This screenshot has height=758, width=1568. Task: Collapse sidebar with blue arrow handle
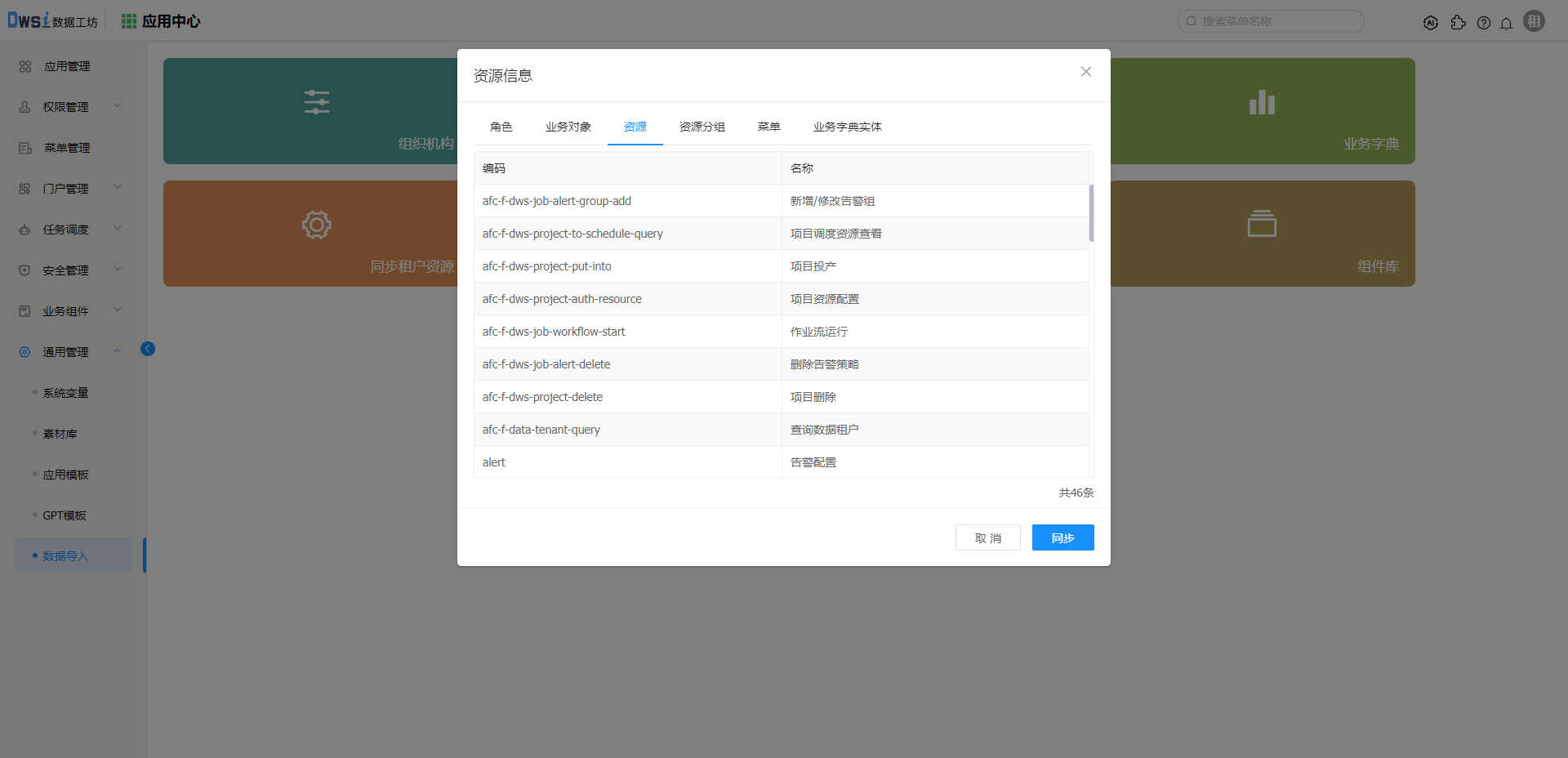pyautogui.click(x=148, y=349)
